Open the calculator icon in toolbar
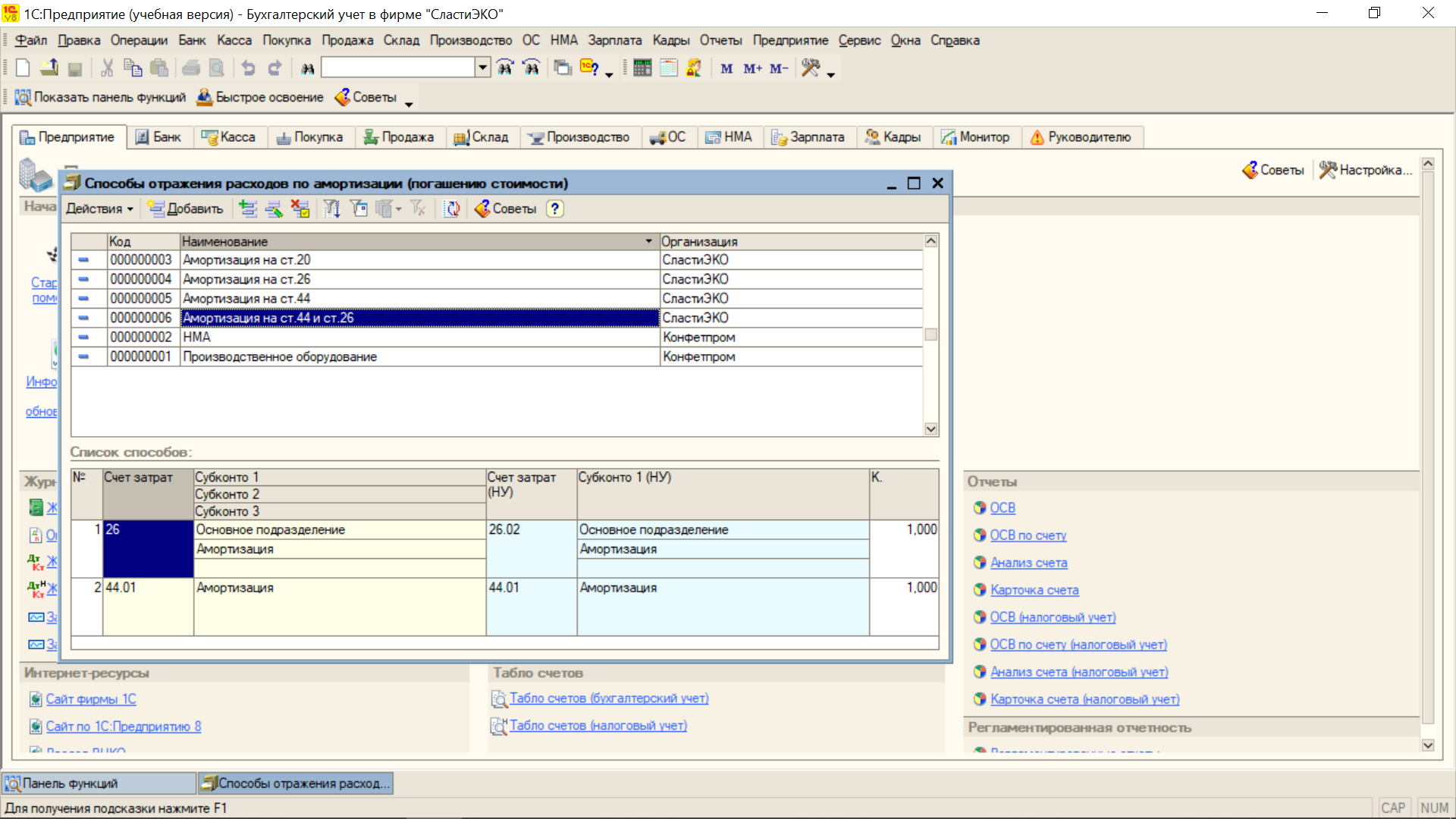Viewport: 1456px width, 819px height. coord(642,68)
